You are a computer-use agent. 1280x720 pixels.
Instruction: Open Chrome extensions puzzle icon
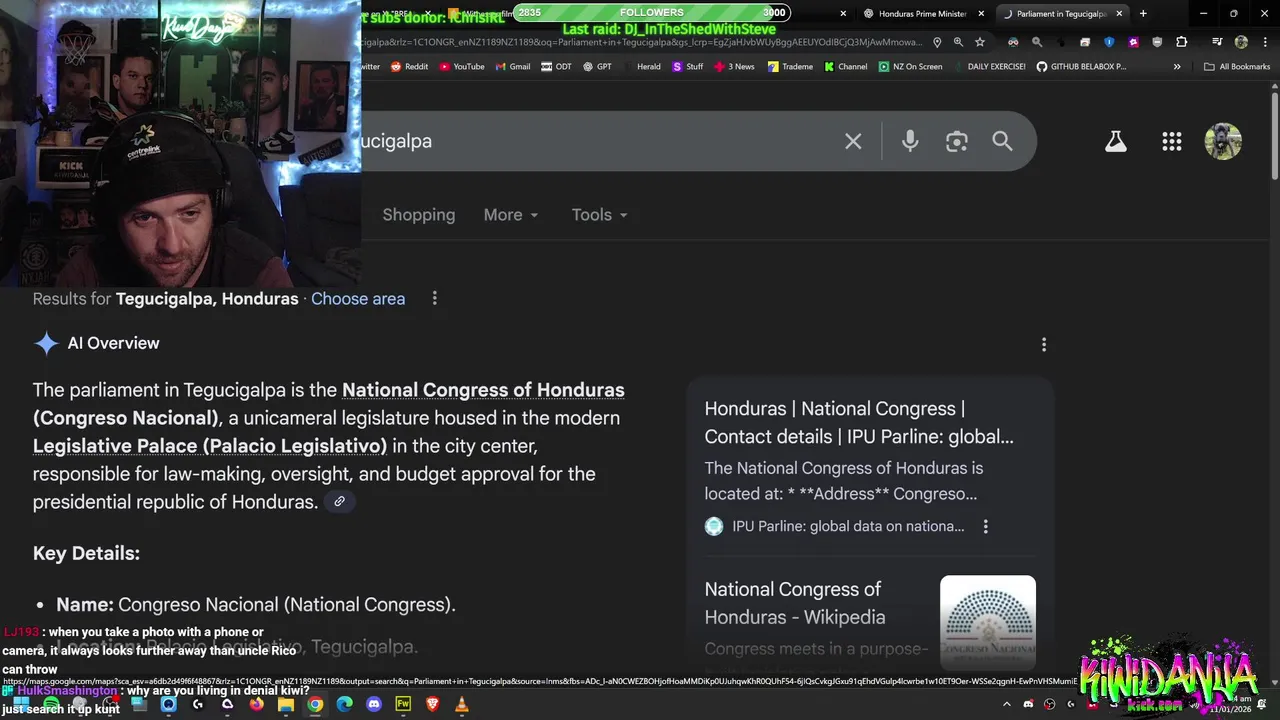click(1182, 42)
